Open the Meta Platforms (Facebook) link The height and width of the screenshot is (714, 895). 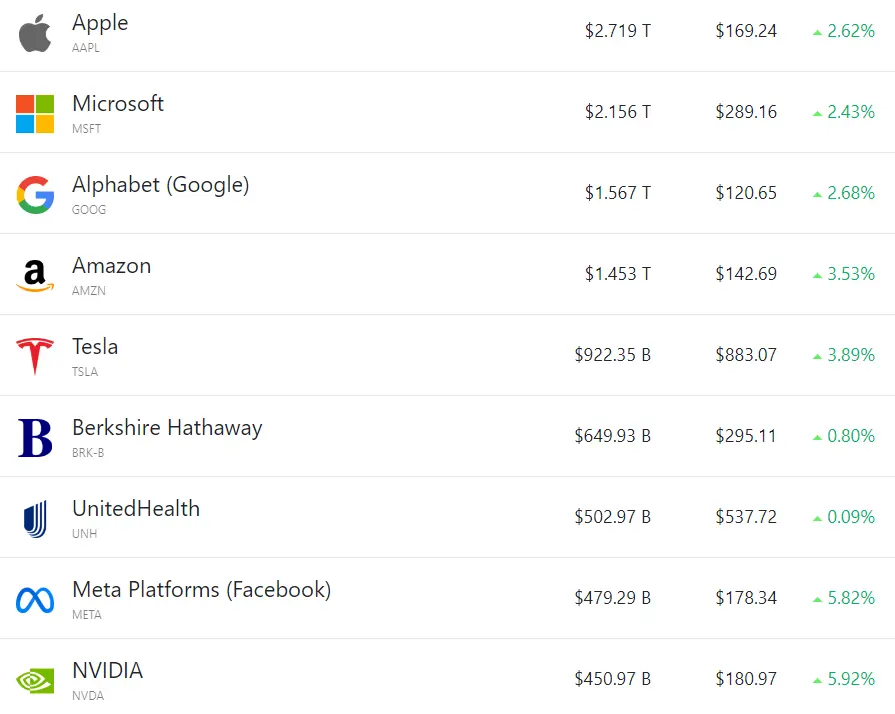point(201,590)
